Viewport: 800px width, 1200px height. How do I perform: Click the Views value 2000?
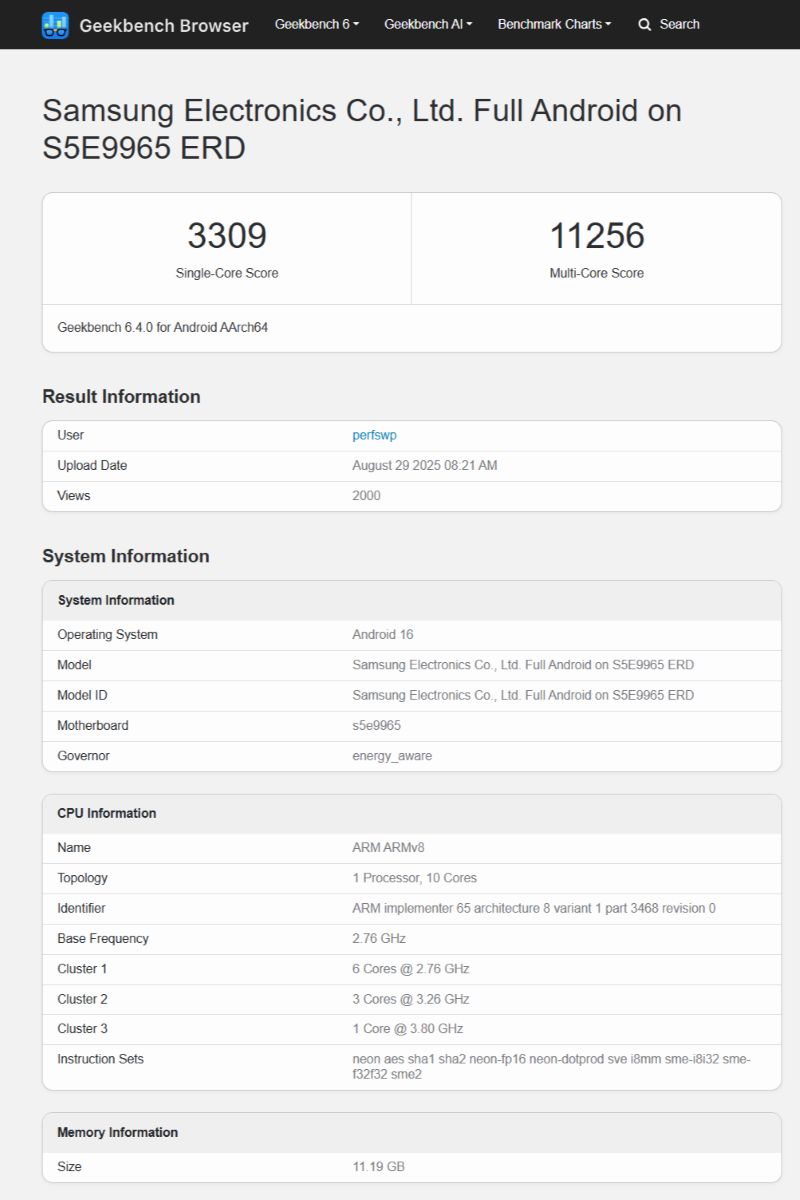click(x=367, y=495)
